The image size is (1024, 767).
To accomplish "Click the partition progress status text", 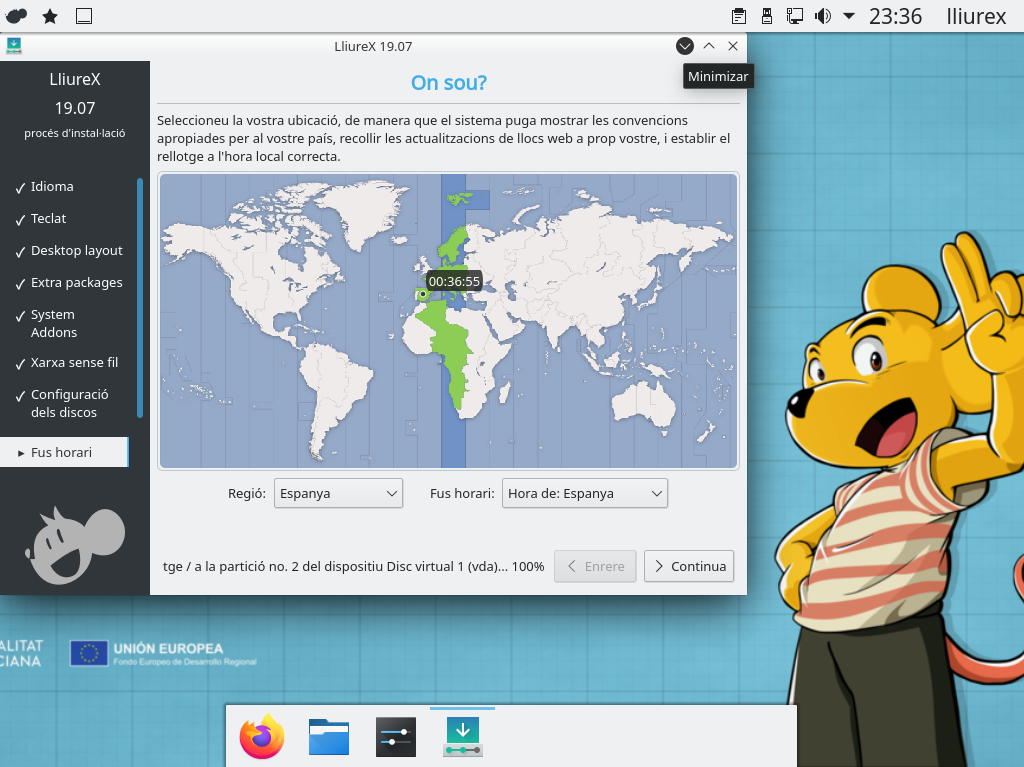I will coord(353,566).
